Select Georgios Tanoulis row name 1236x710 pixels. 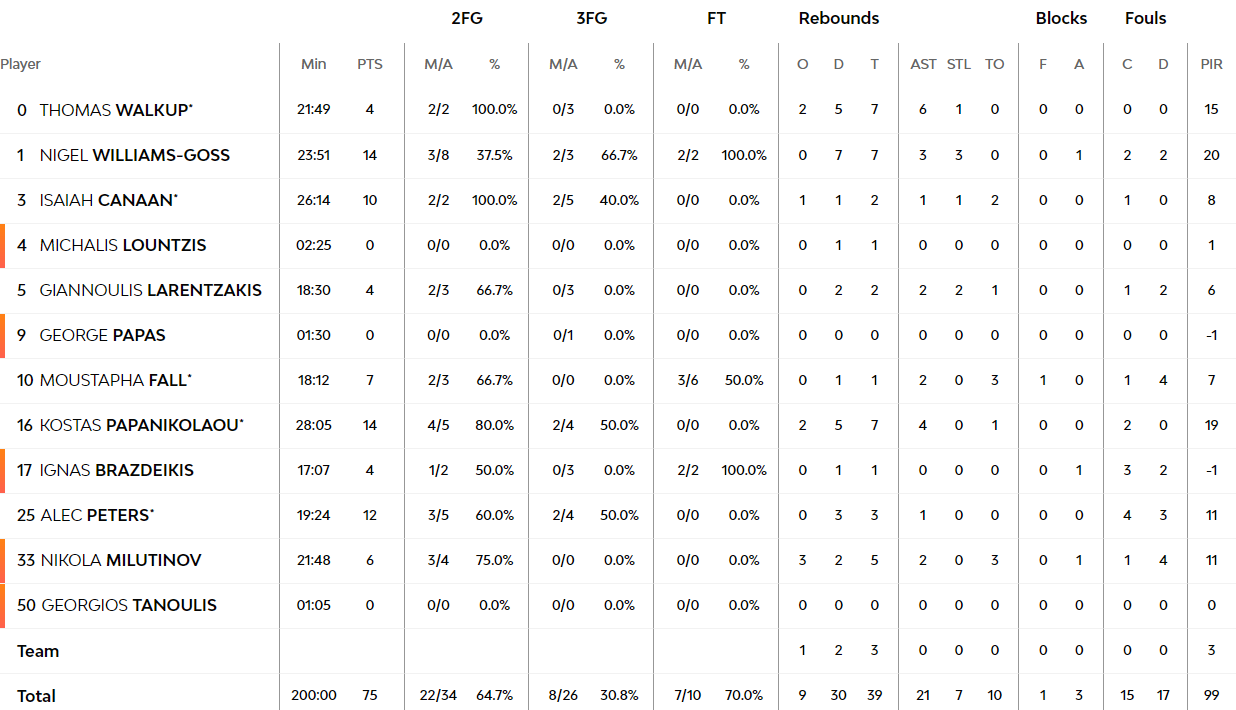click(x=129, y=605)
